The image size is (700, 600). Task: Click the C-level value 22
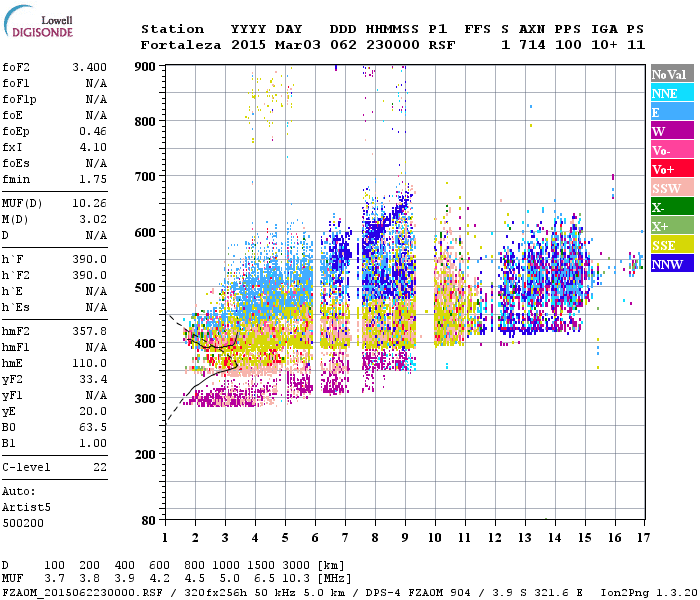[x=100, y=467]
